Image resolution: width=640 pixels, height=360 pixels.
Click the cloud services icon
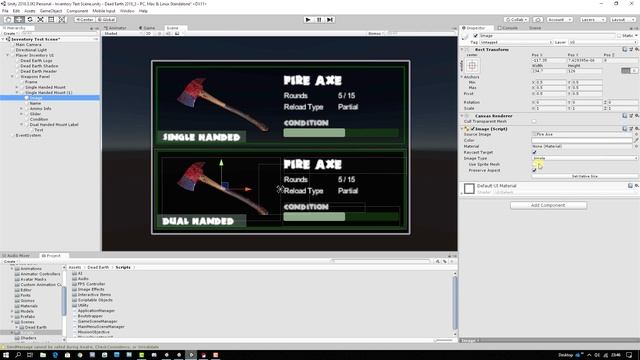tap(538, 20)
